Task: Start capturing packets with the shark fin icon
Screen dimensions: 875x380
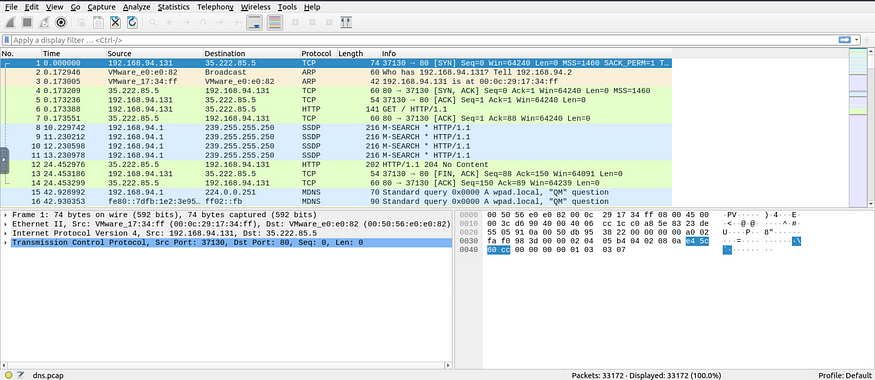Action: tap(9, 23)
